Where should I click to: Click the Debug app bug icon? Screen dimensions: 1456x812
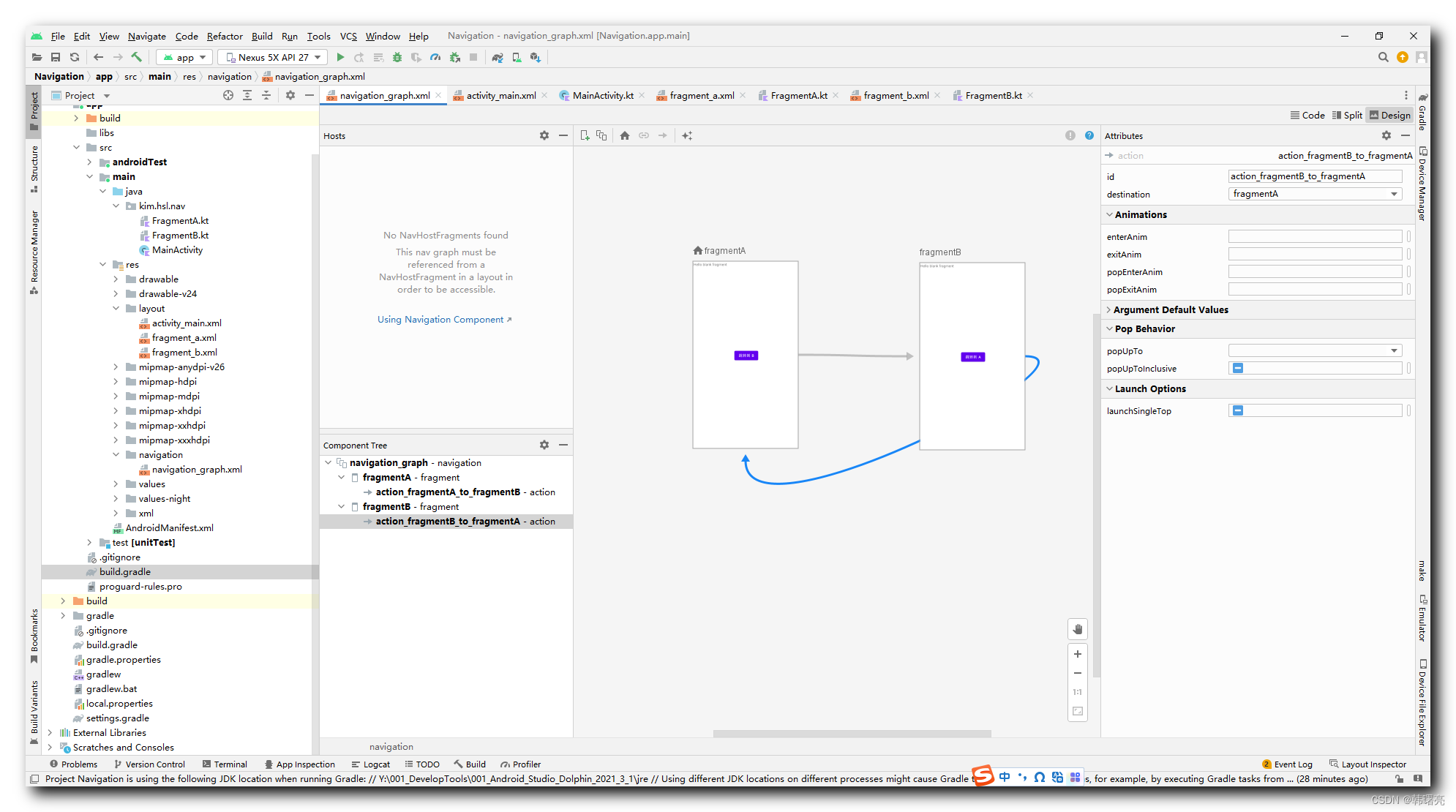(397, 57)
